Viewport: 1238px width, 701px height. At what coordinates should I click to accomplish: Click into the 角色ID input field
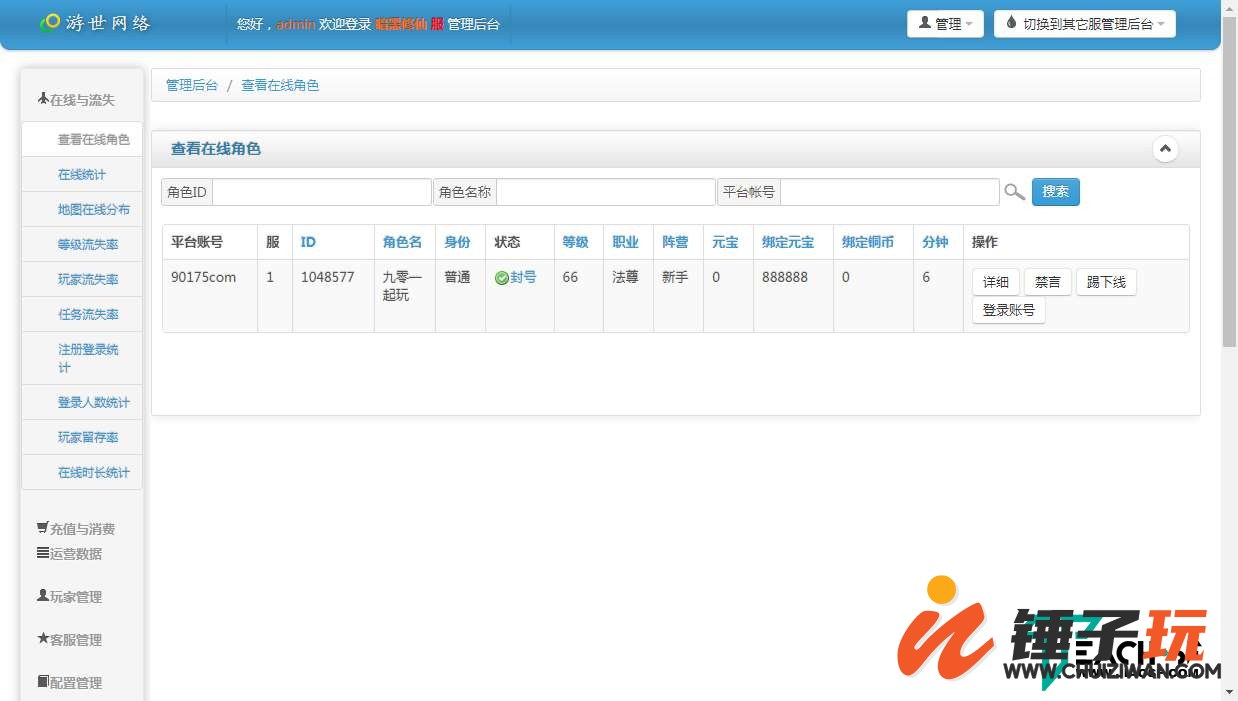coord(321,192)
